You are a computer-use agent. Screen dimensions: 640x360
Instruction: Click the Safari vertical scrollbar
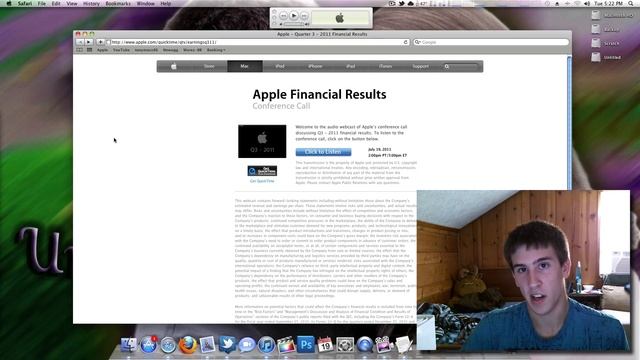click(569, 122)
